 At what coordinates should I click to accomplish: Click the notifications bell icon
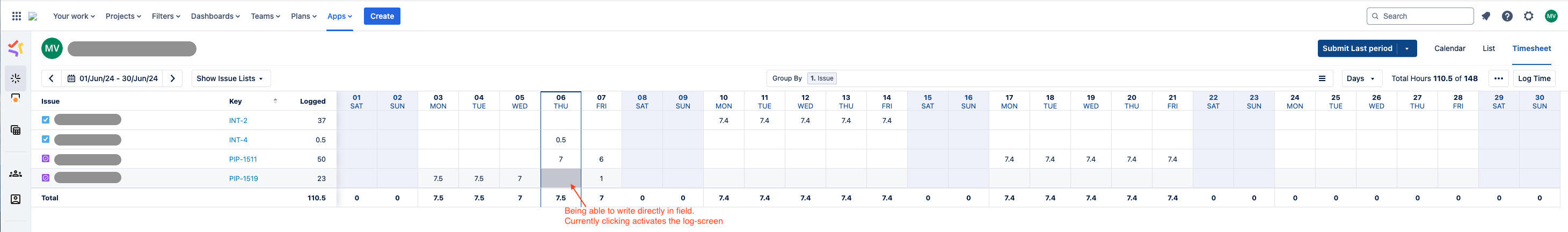point(1486,17)
